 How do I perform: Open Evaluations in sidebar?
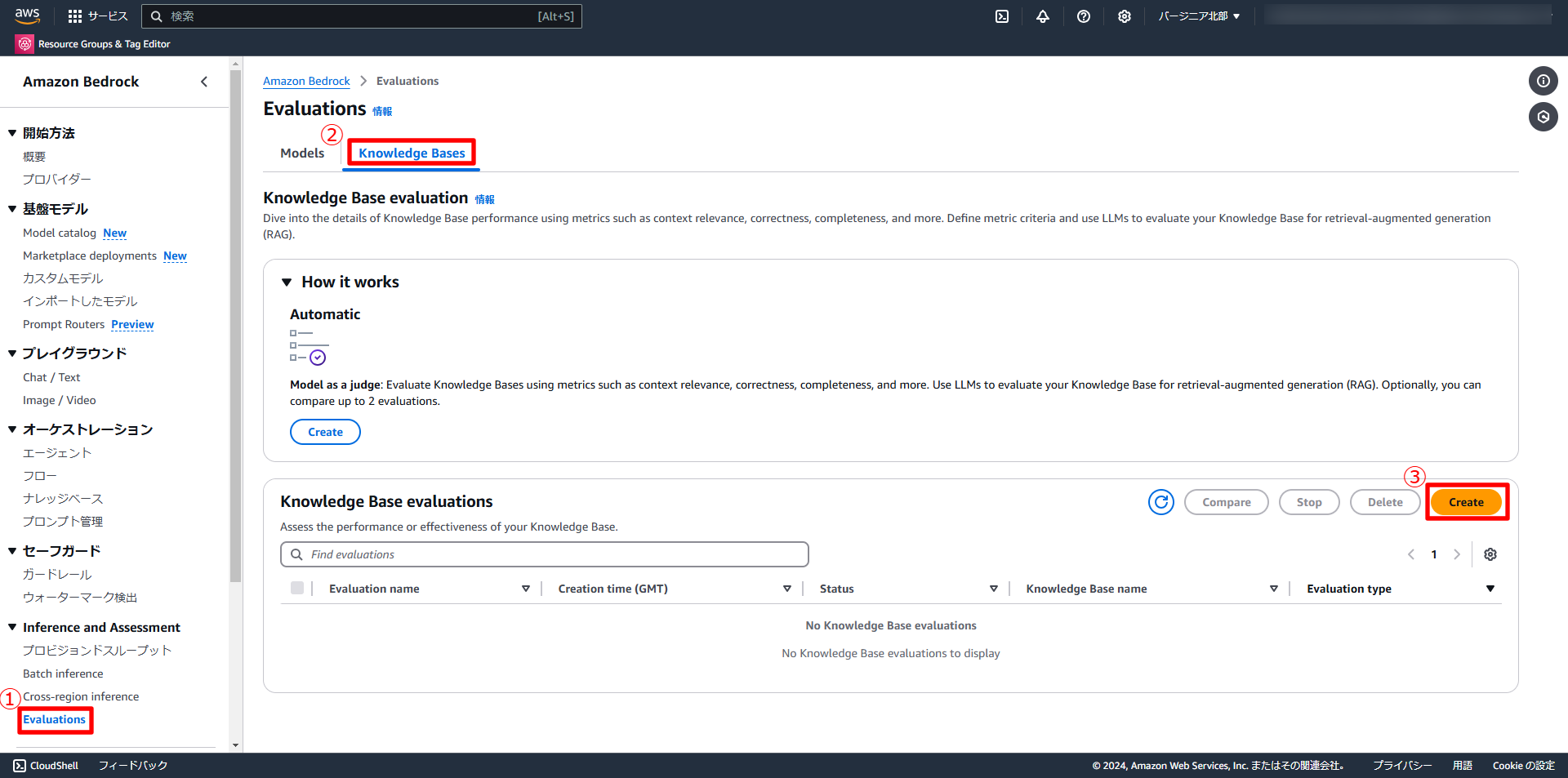[54, 720]
